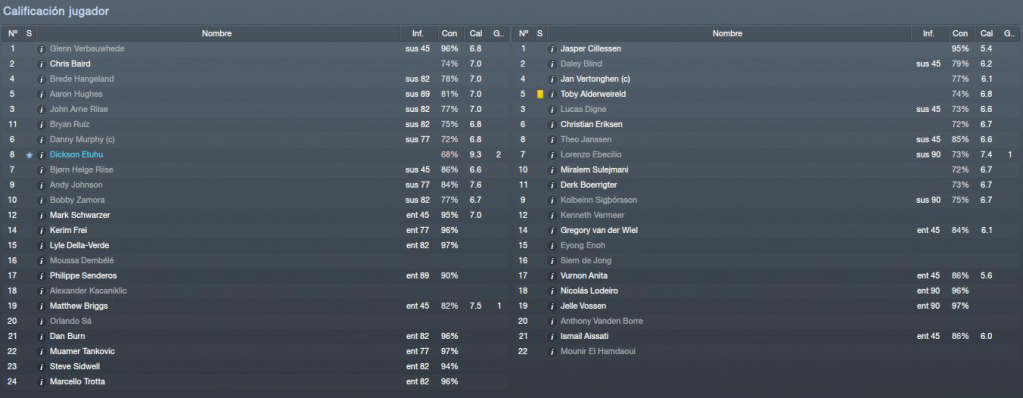Click info icon beside Ismail Aissati
Image resolution: width=1023 pixels, height=398 pixels.
552,336
